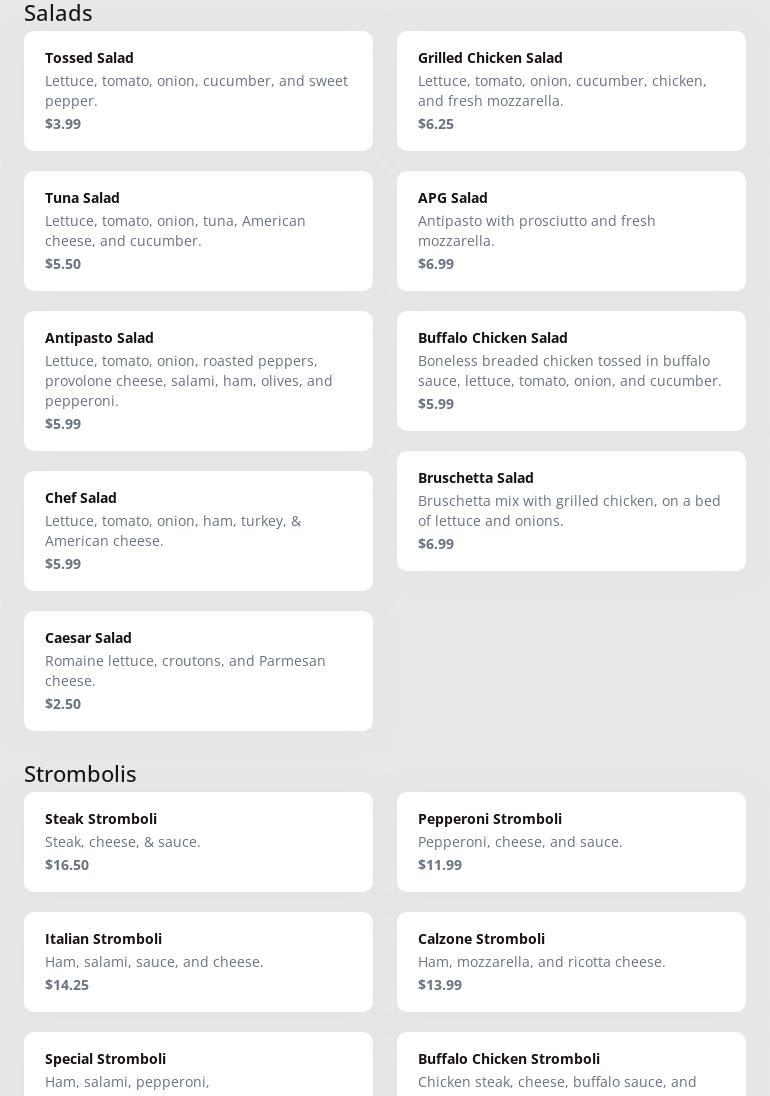
Task: Open the APG Salad card
Action: (571, 231)
